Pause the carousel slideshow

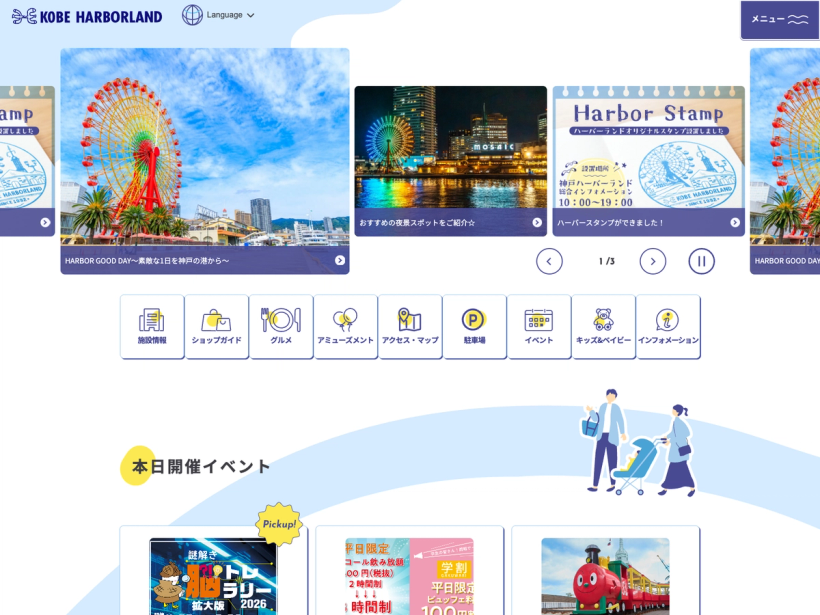tap(701, 261)
